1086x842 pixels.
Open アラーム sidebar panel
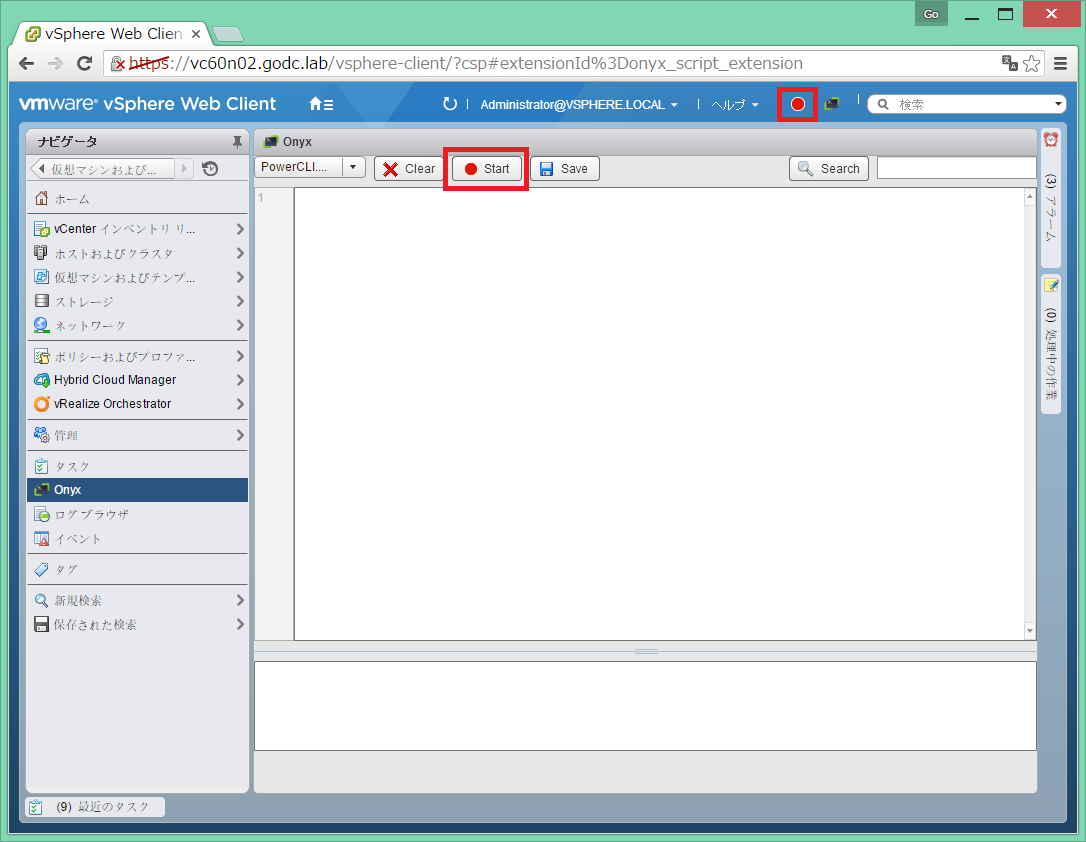[x=1051, y=198]
